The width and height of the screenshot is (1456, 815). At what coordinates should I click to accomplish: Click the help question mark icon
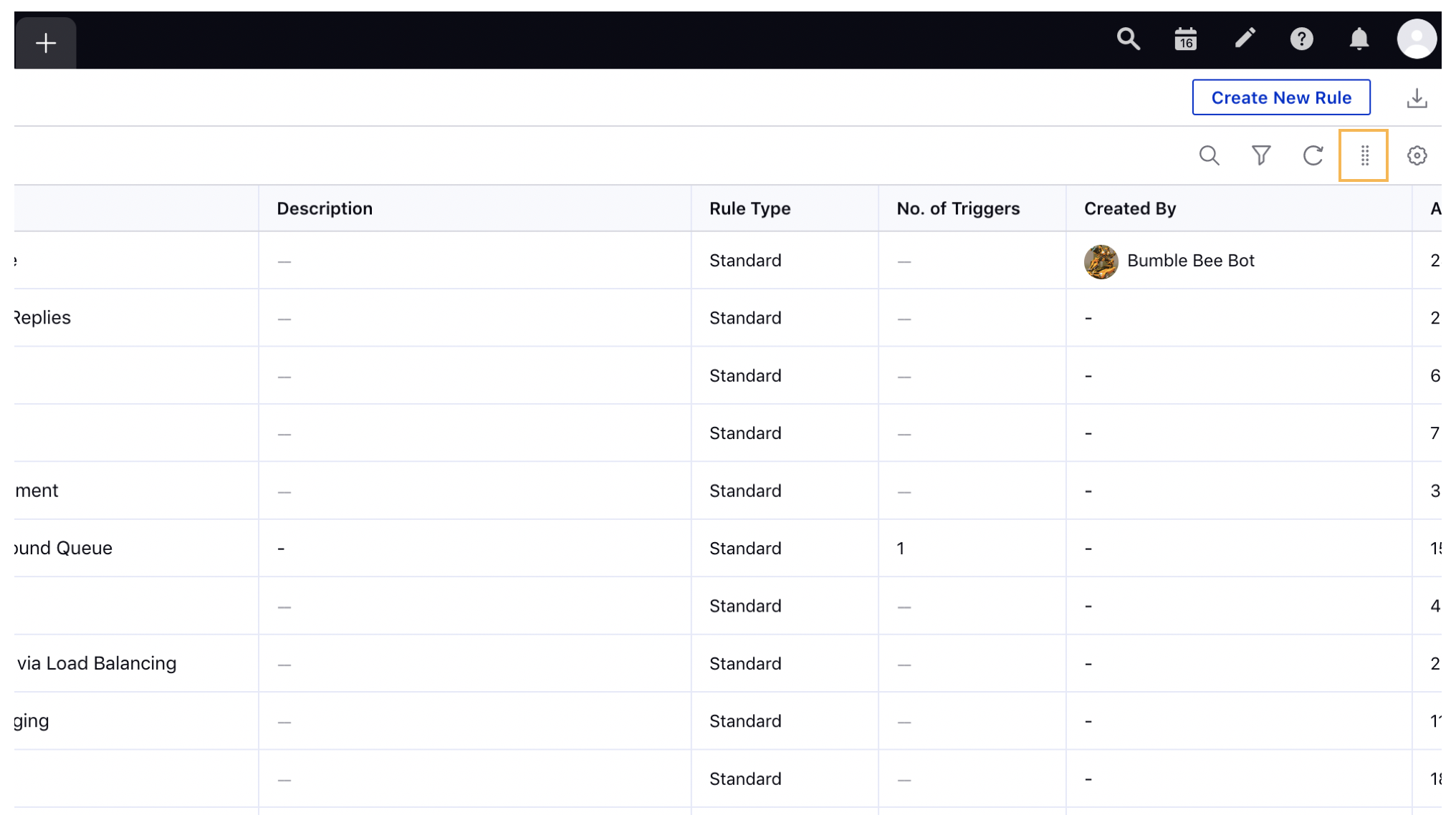tap(1301, 39)
